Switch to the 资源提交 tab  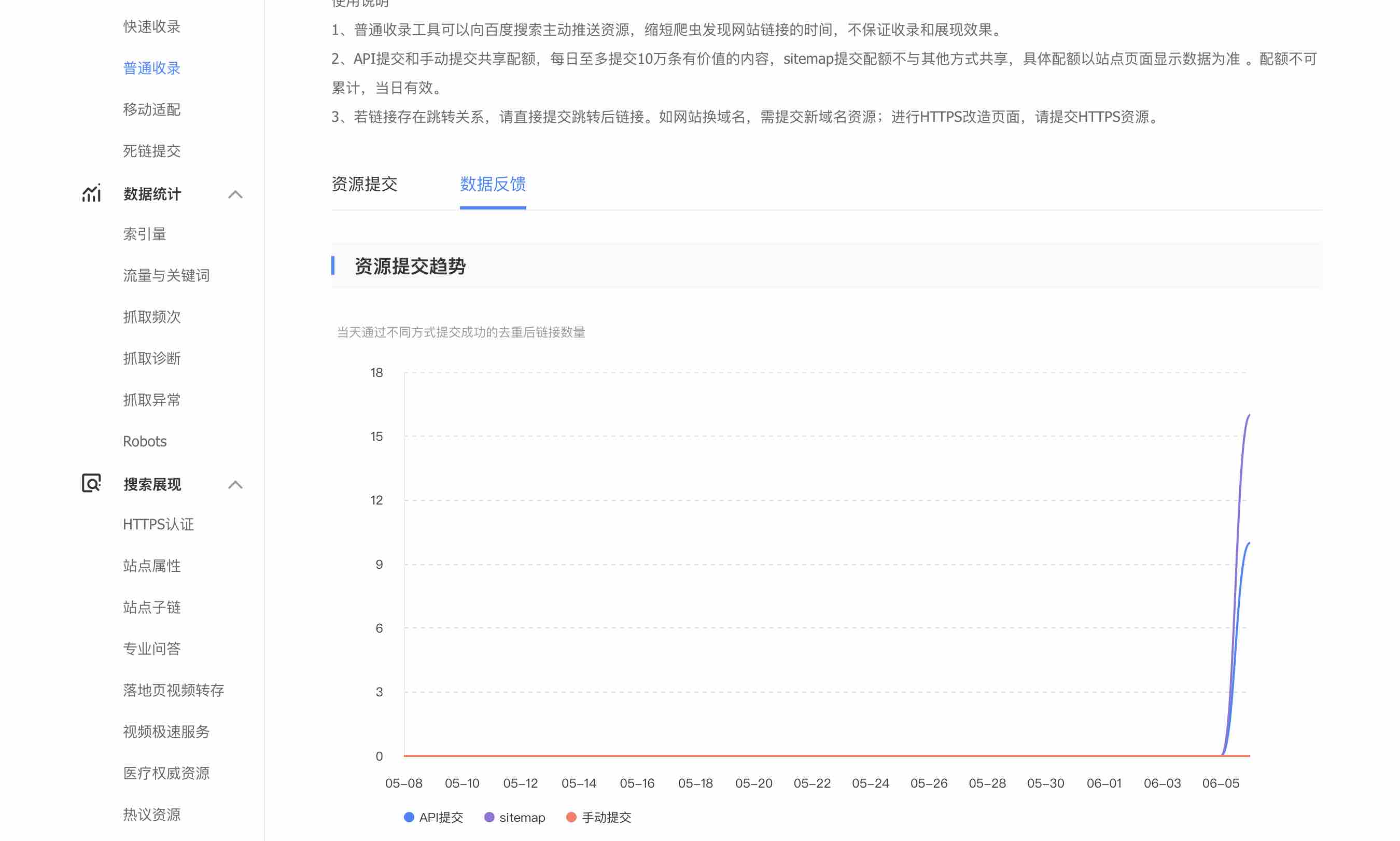365,184
